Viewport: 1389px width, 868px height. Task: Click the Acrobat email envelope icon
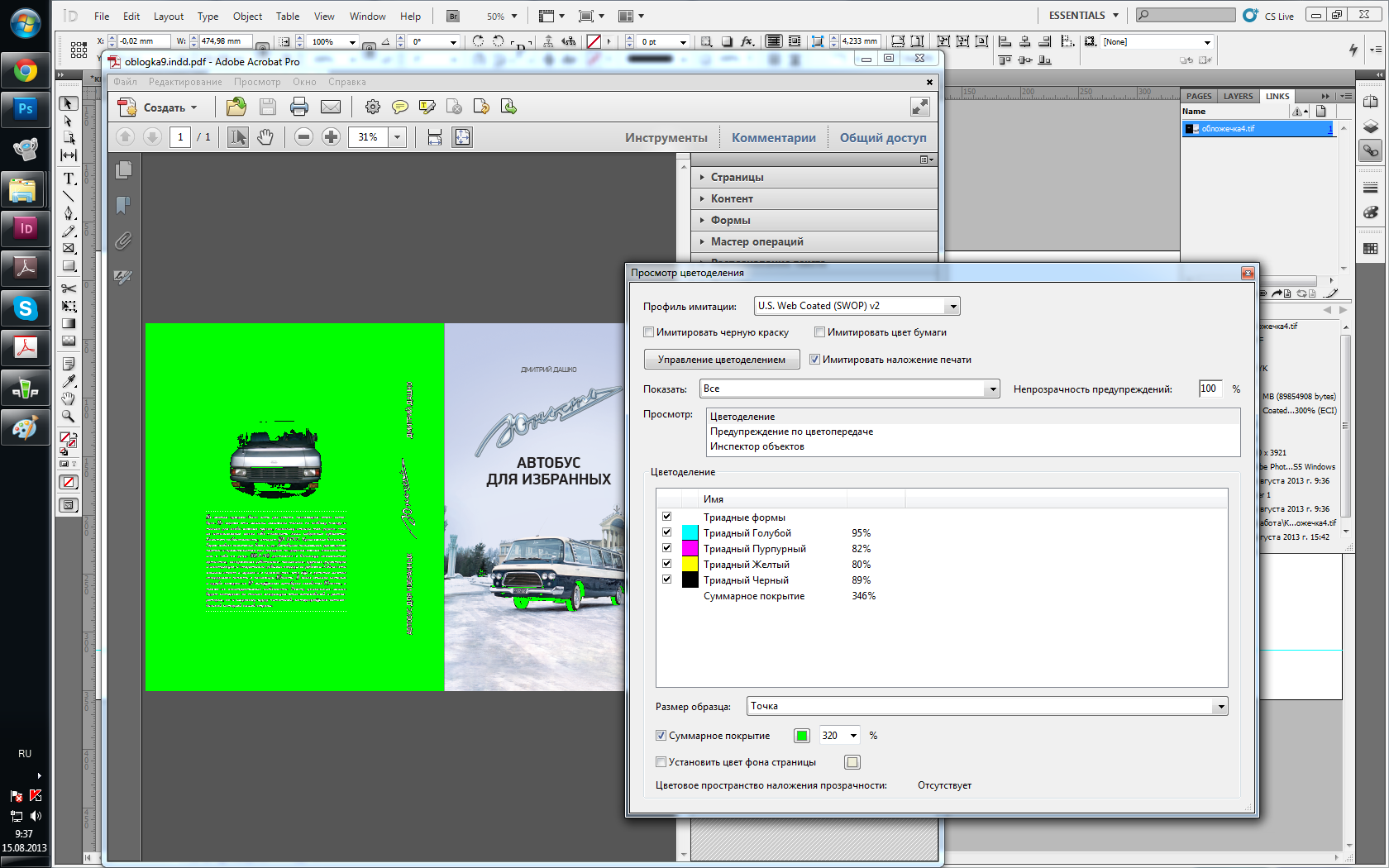tap(331, 107)
